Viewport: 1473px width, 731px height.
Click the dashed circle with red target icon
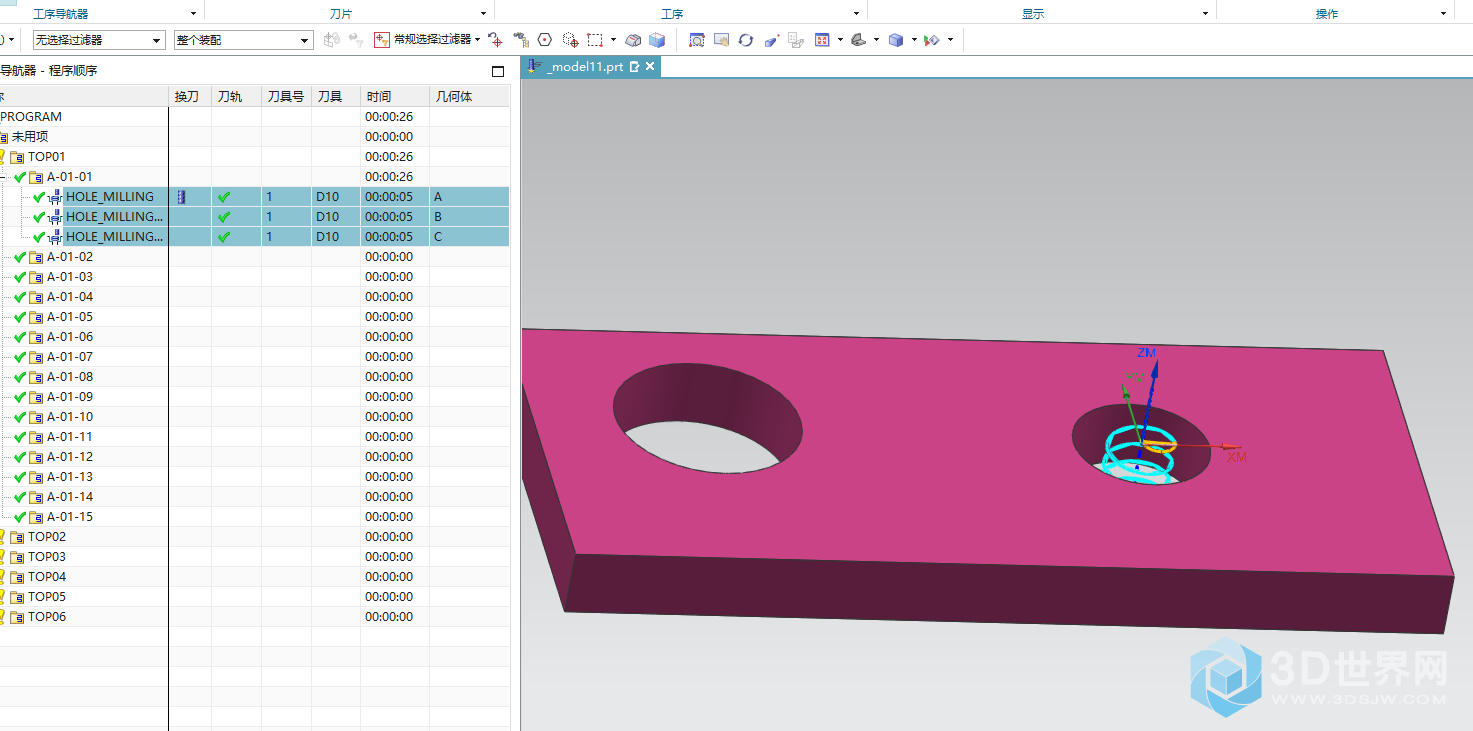pyautogui.click(x=570, y=40)
